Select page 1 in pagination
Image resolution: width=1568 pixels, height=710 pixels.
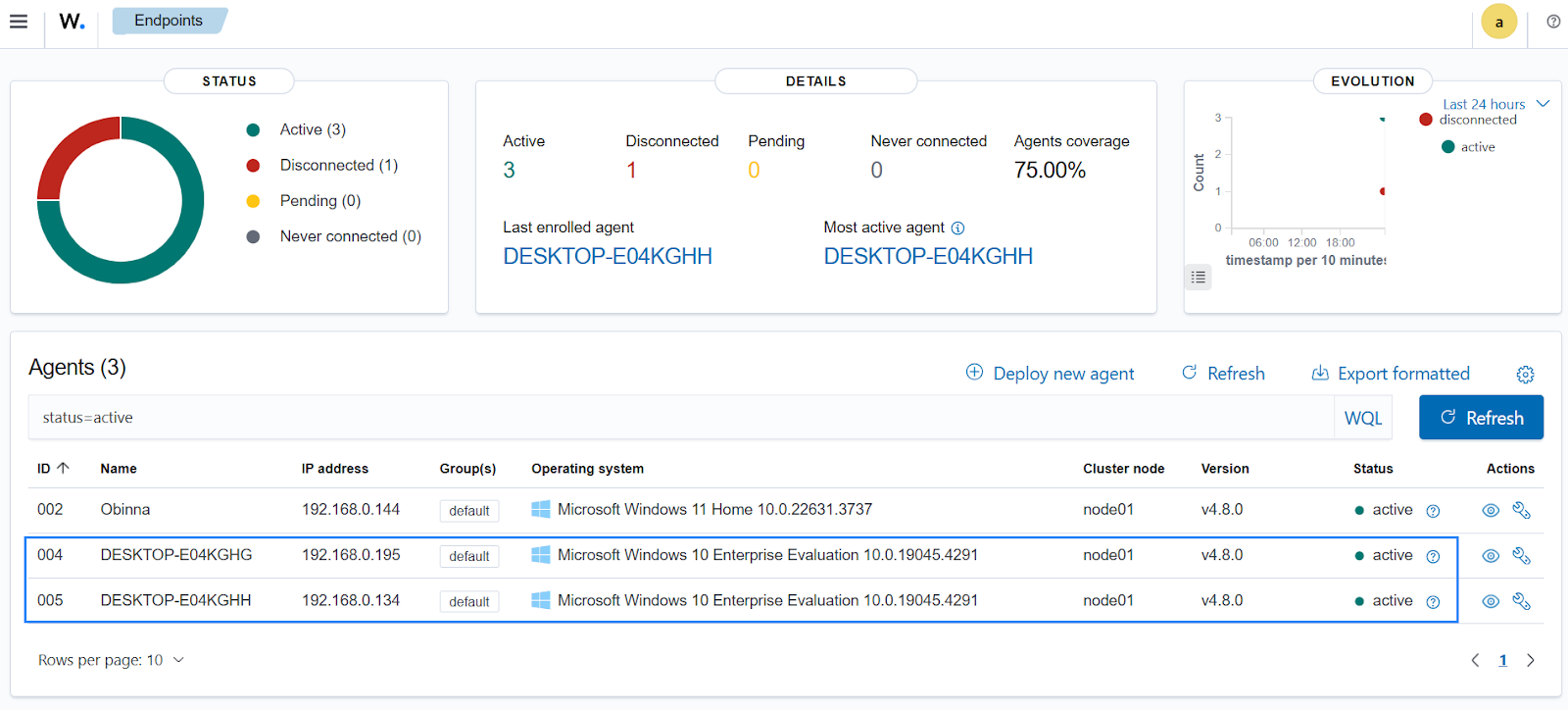pyautogui.click(x=1502, y=661)
